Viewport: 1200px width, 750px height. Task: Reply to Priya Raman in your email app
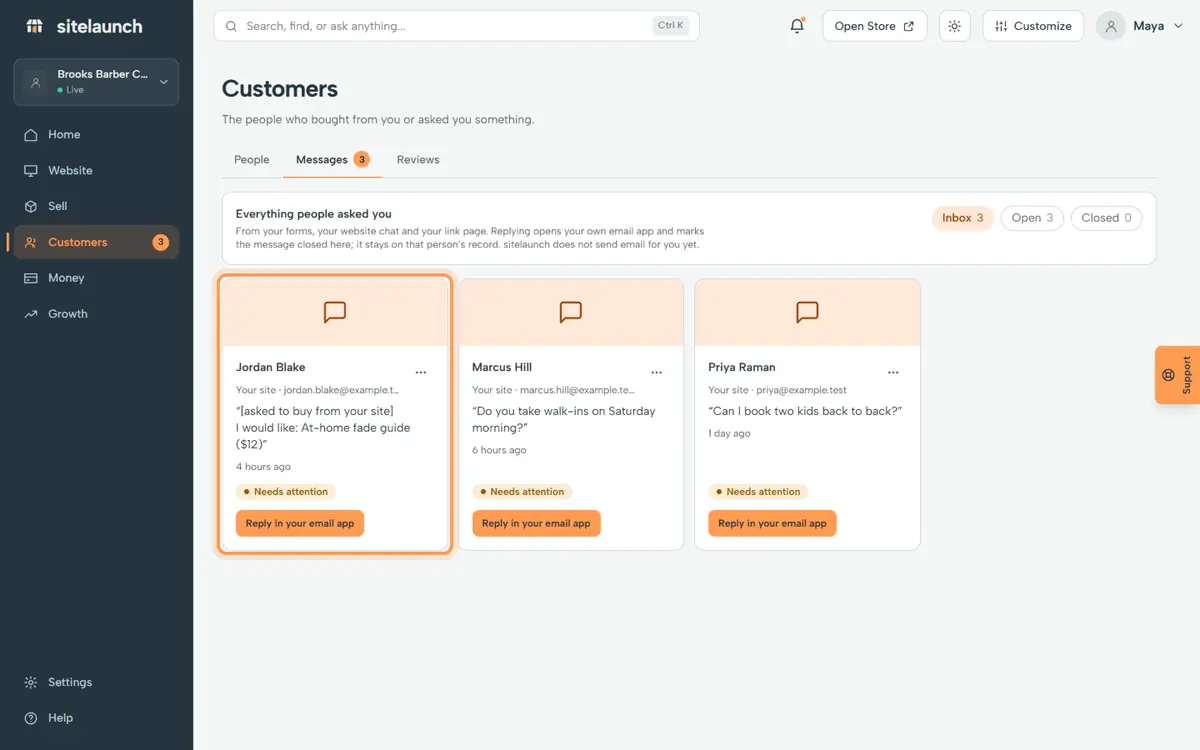(772, 523)
